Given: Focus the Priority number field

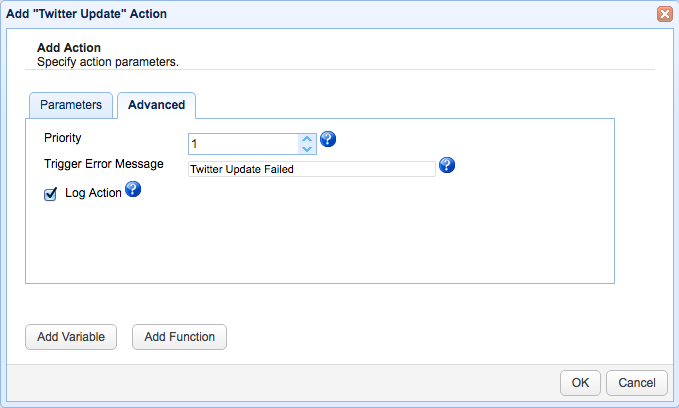Looking at the screenshot, I should pyautogui.click(x=243, y=144).
